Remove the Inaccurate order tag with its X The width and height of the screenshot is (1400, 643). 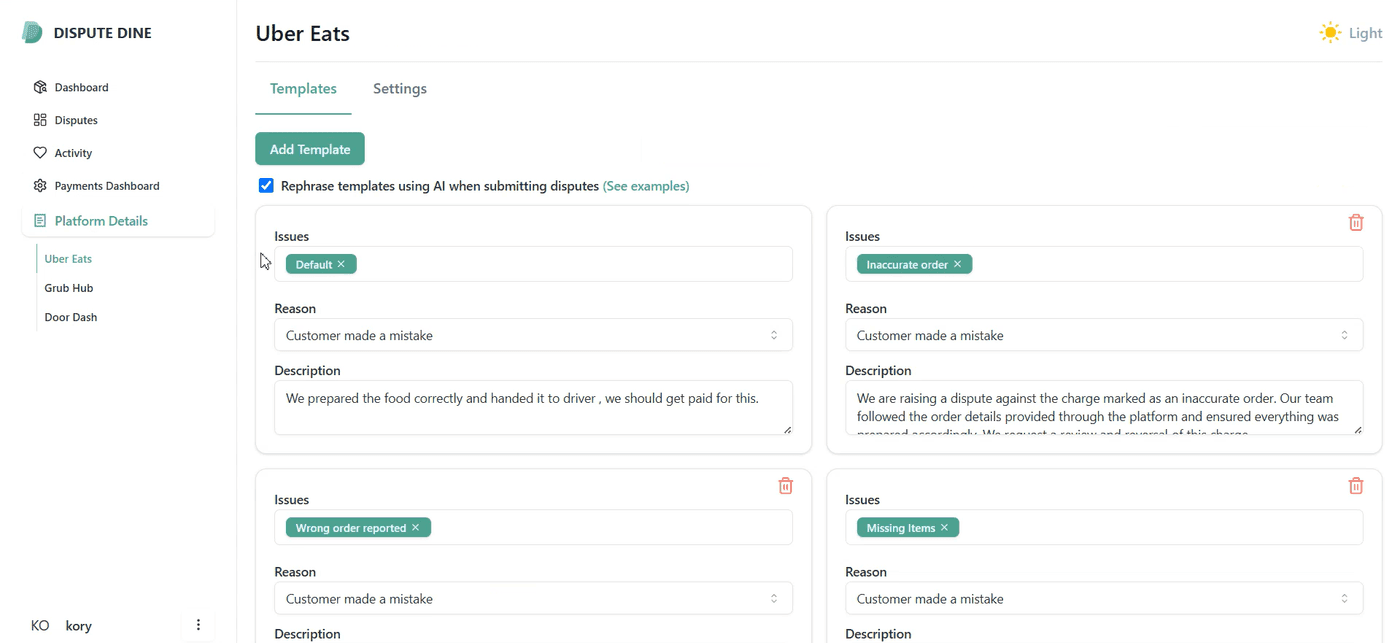click(x=957, y=264)
